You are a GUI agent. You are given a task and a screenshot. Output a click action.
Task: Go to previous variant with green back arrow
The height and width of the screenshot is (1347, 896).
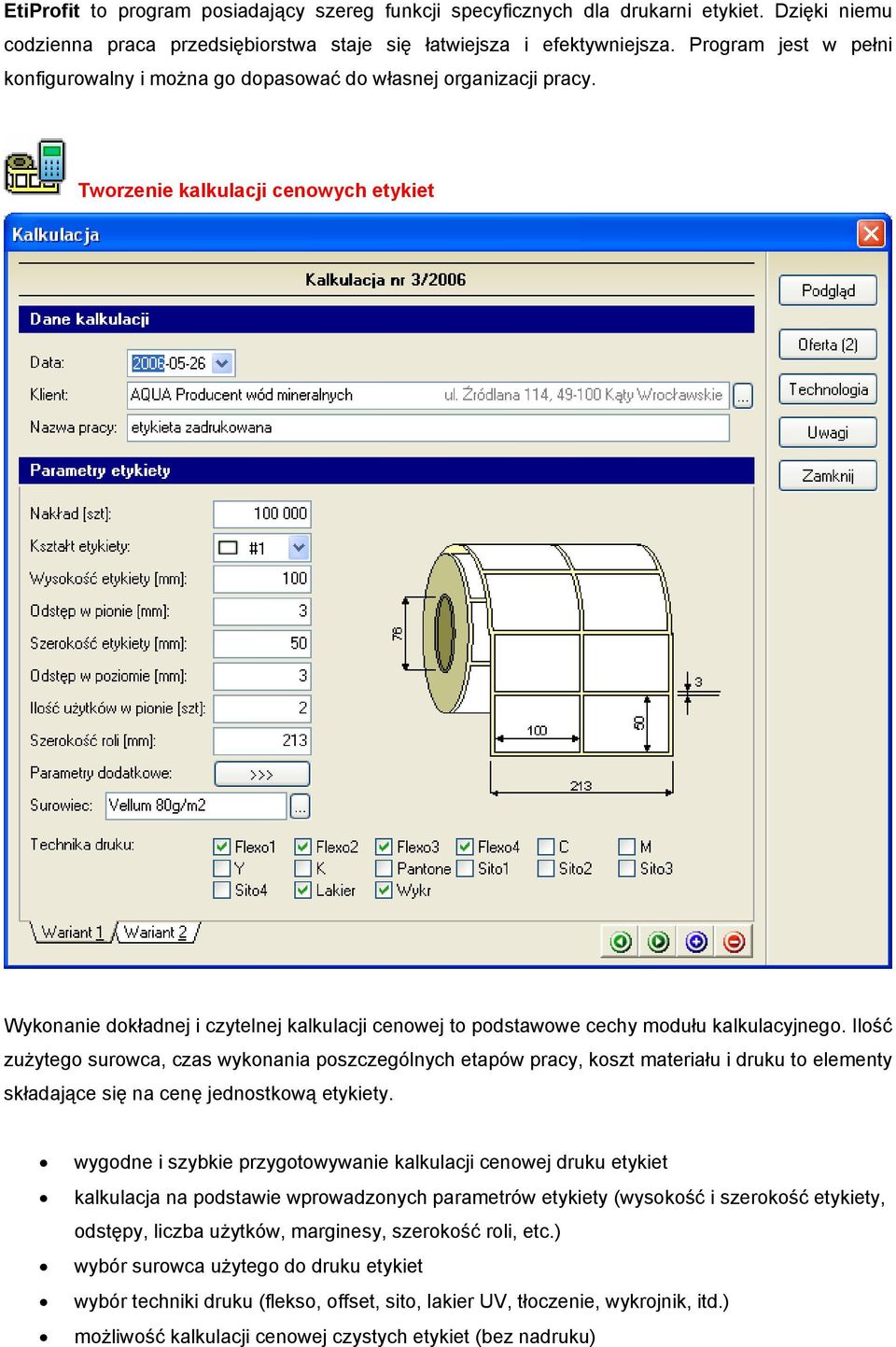coord(621,942)
